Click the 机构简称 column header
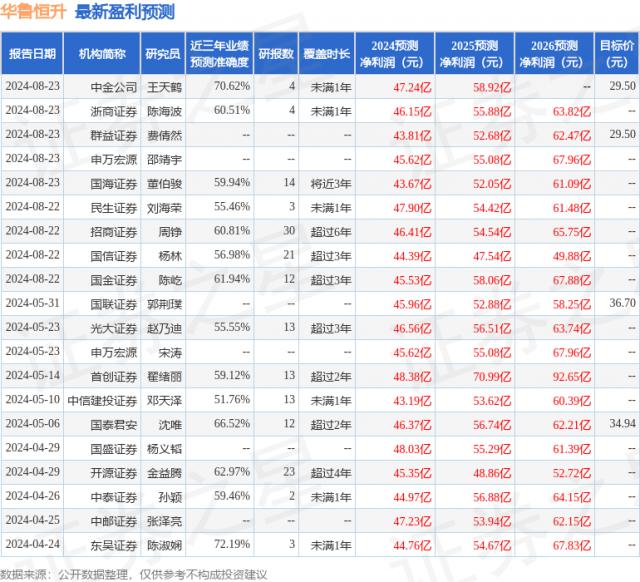The height and width of the screenshot is (582, 640). [102, 54]
